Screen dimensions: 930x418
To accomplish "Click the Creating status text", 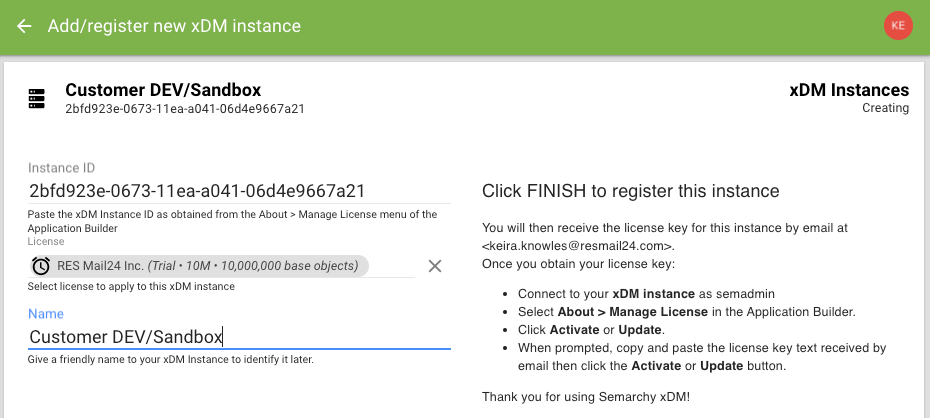I will click(886, 108).
